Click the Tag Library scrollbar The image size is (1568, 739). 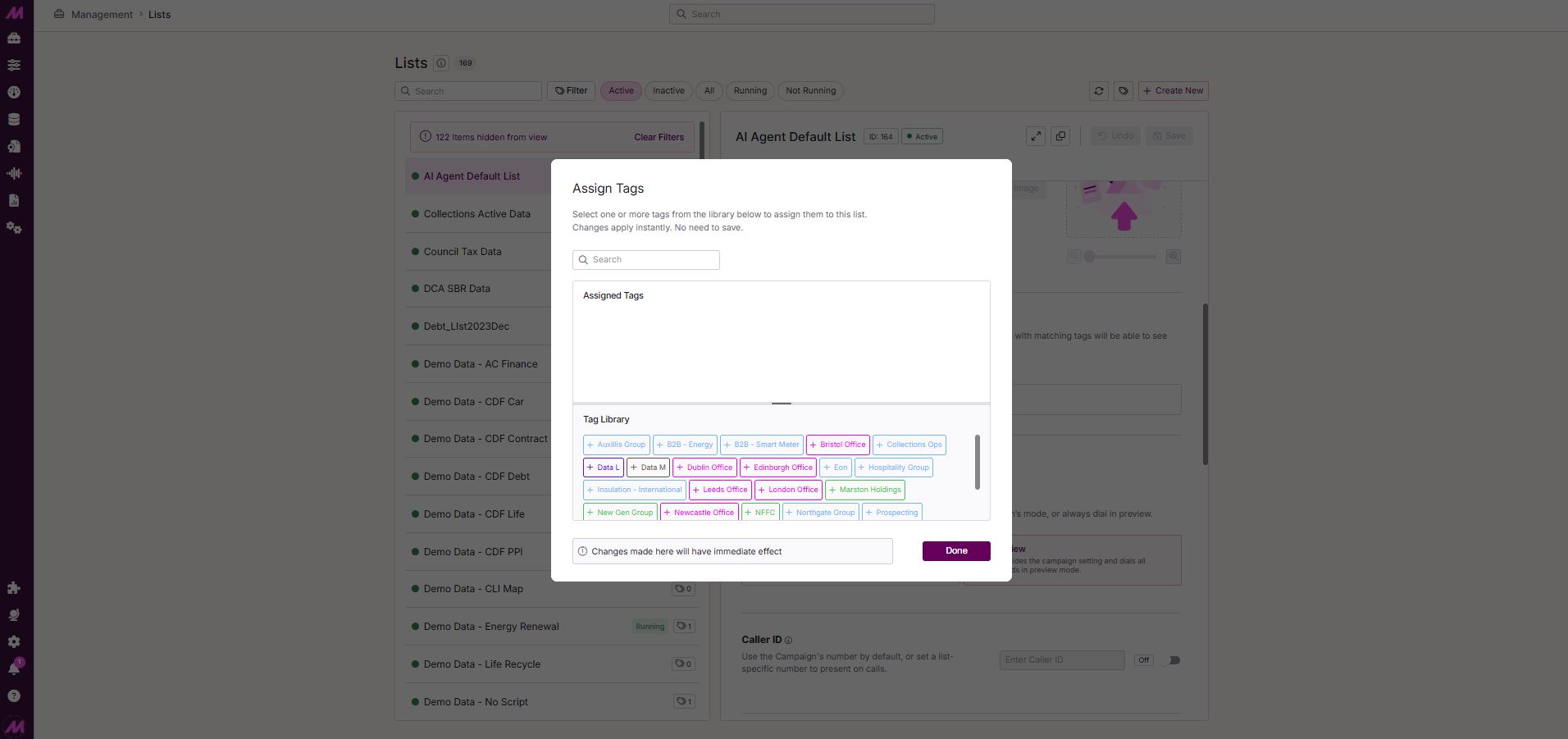[977, 463]
